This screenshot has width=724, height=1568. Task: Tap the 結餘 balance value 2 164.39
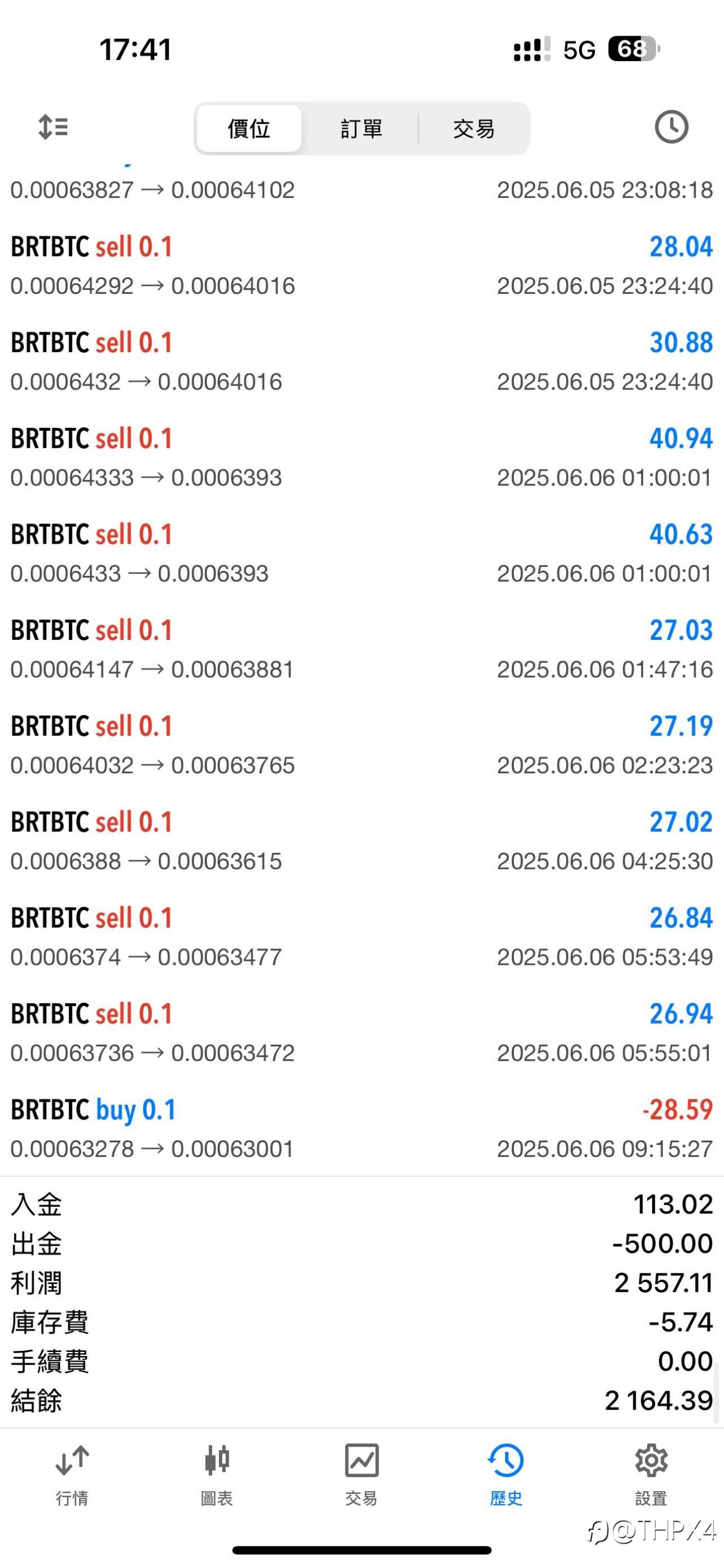tap(659, 1401)
